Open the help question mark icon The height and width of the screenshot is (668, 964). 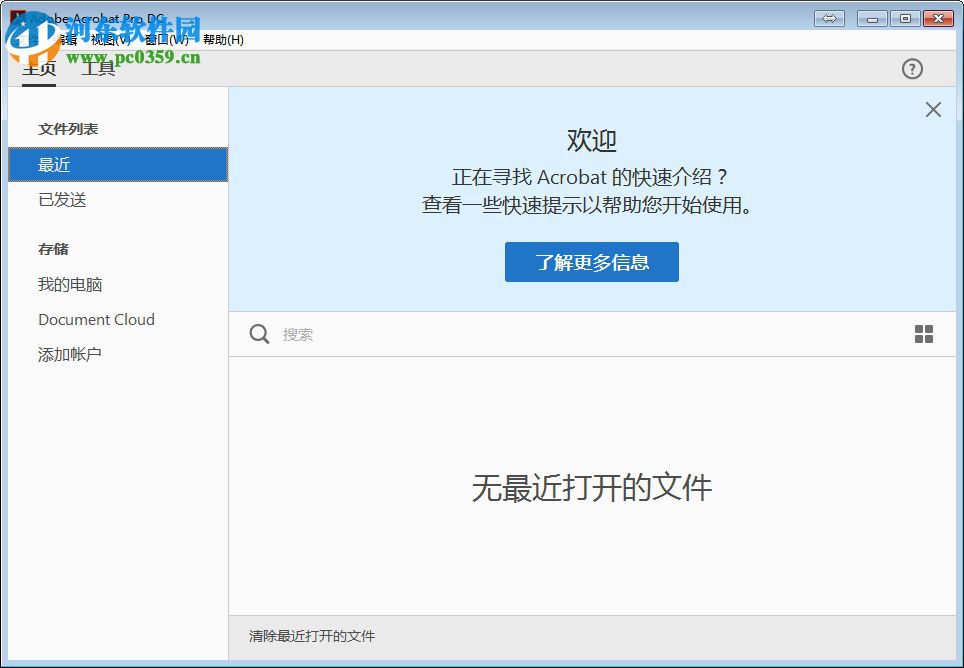coord(911,69)
